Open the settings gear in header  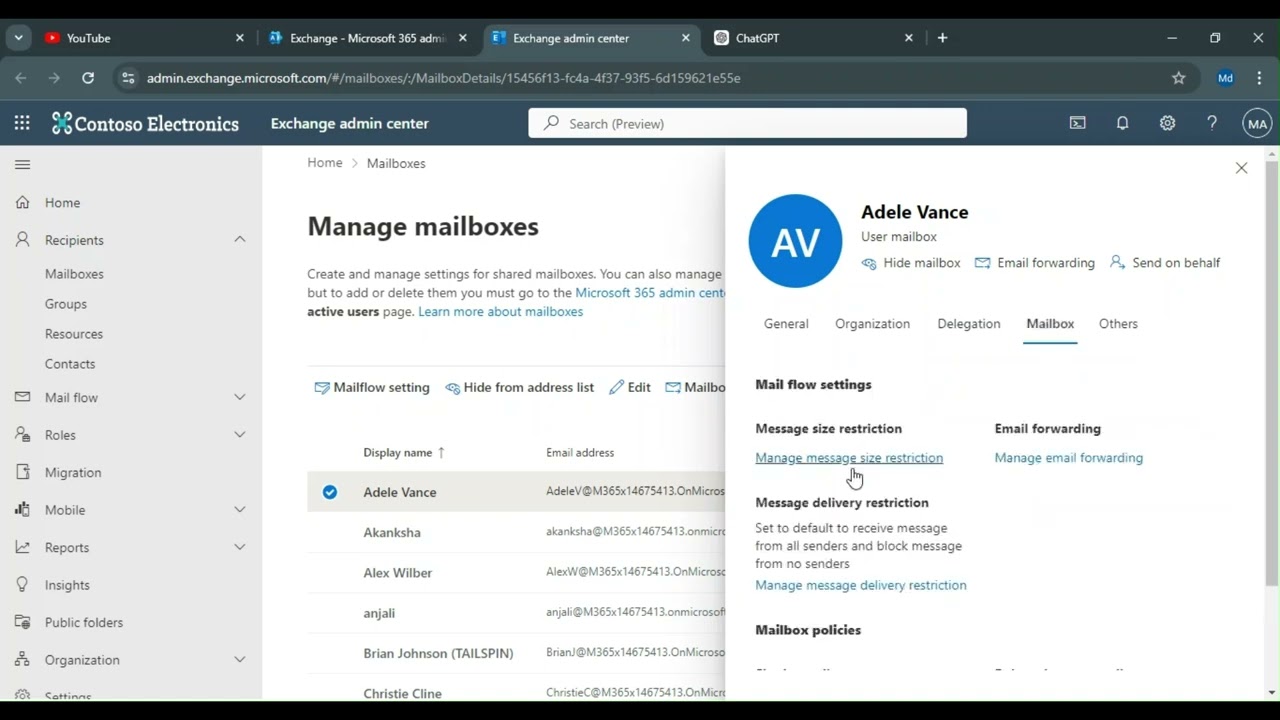(x=1167, y=123)
